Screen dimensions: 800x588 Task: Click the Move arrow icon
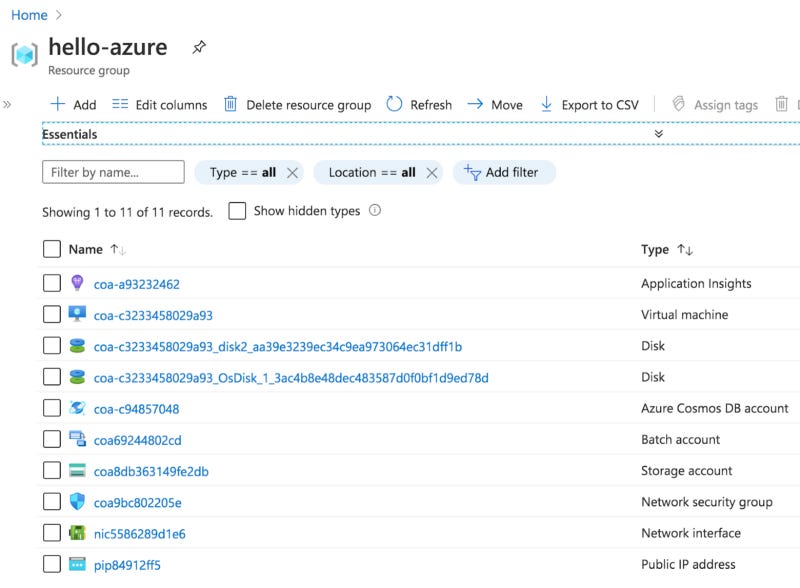click(475, 104)
